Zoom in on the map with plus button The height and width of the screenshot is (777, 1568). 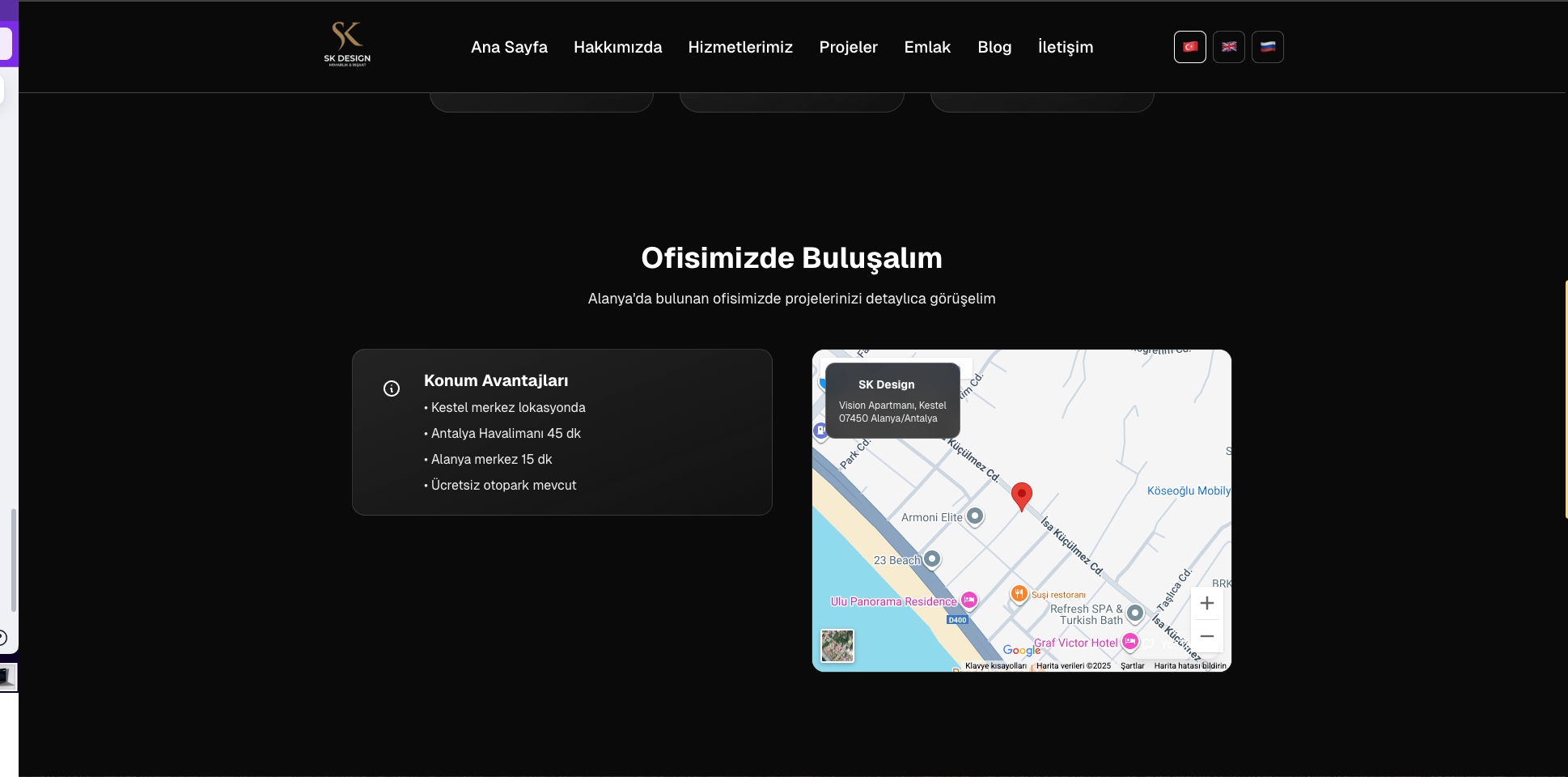(1206, 602)
